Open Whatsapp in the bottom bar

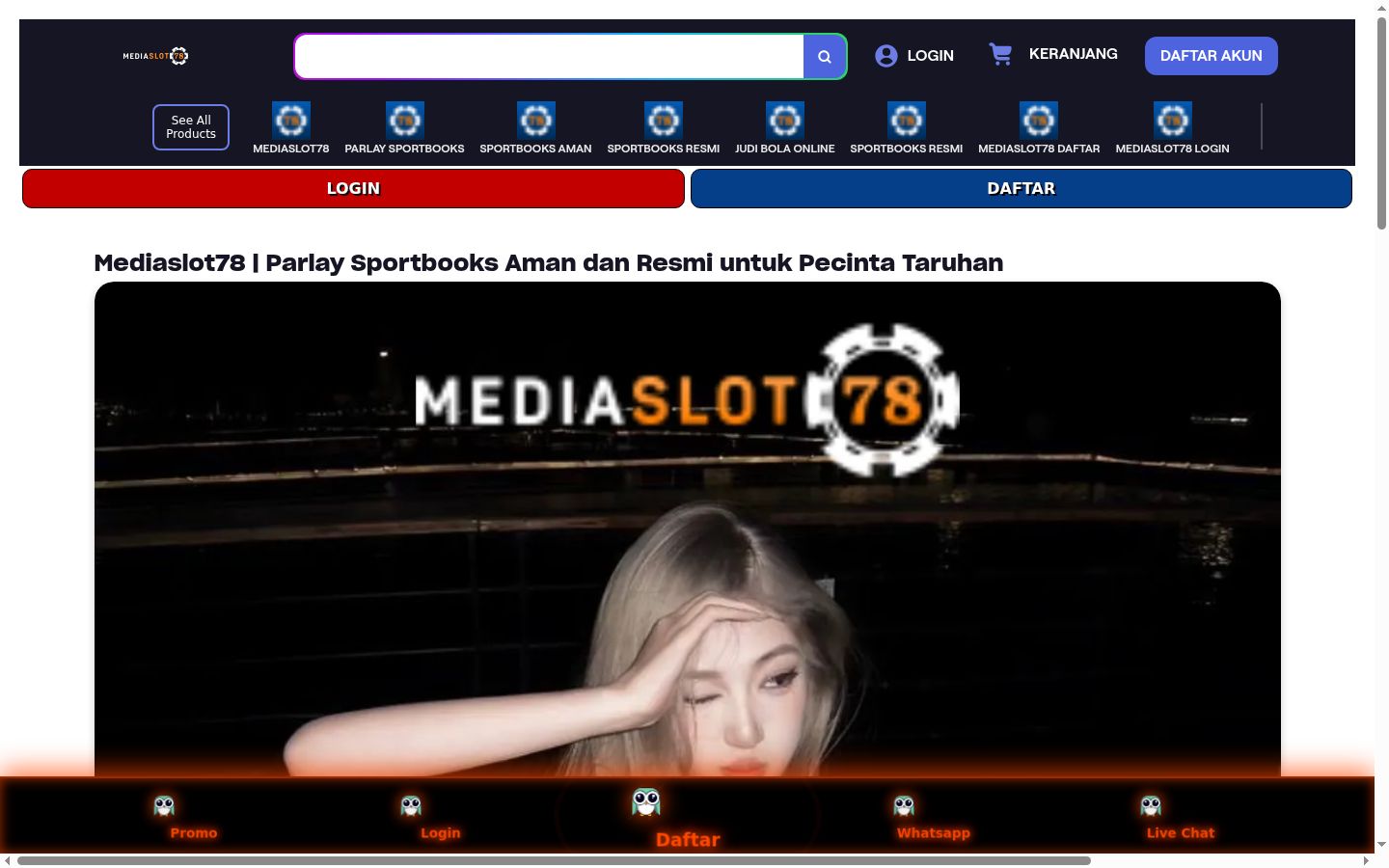(x=933, y=818)
